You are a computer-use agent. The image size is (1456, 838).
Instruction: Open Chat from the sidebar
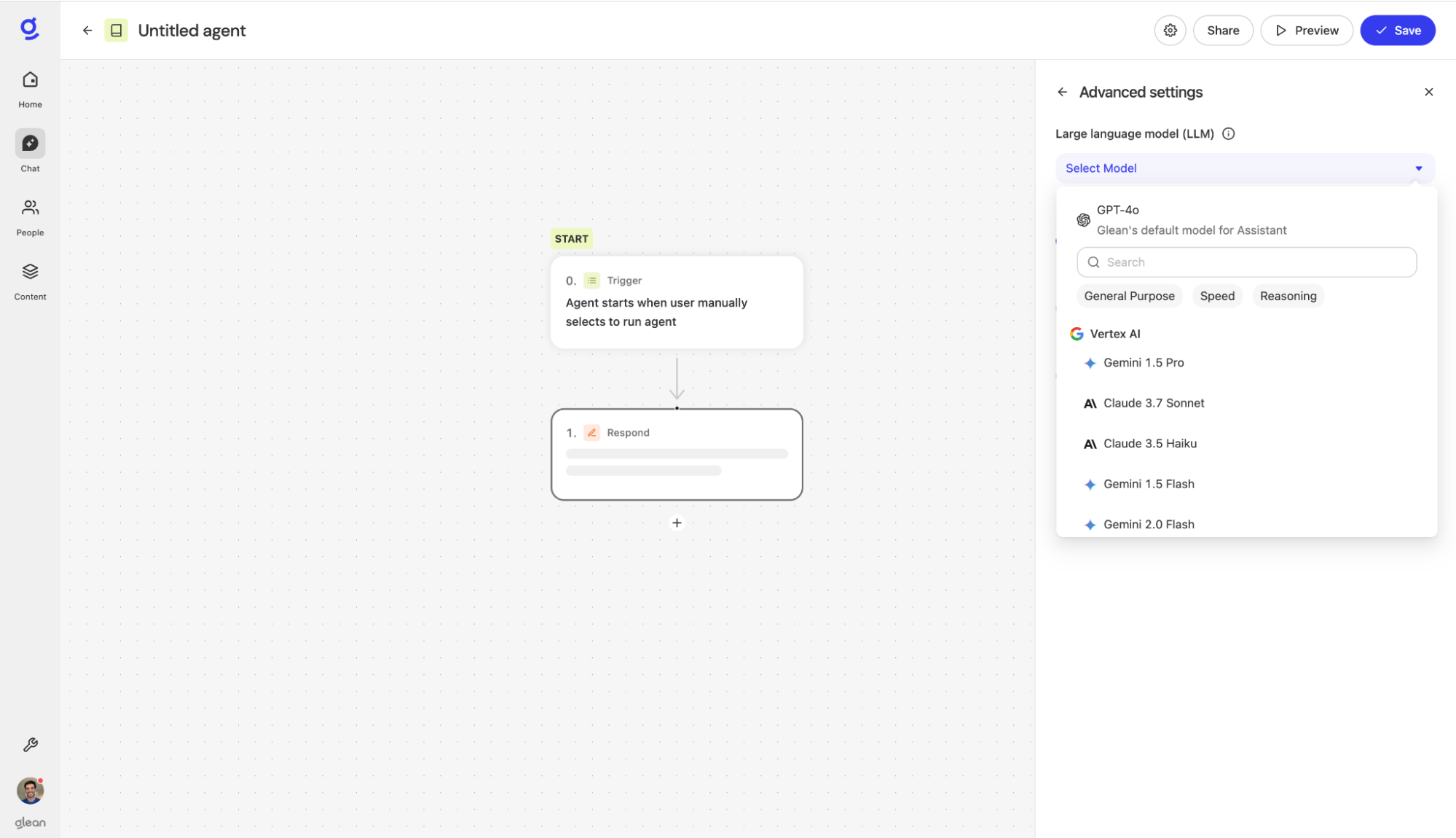click(x=30, y=144)
